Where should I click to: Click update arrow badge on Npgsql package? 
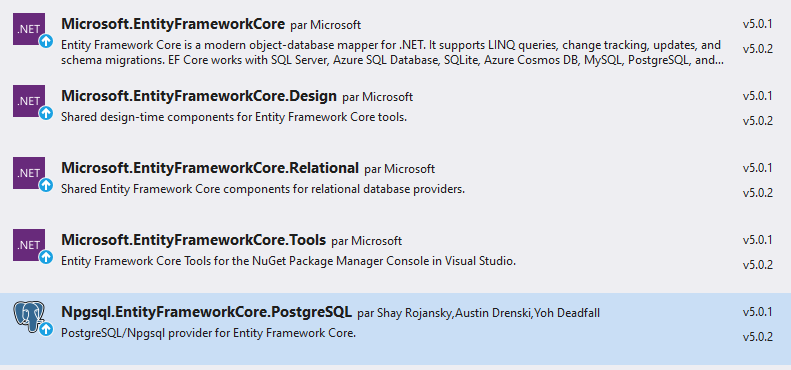[x=46, y=330]
